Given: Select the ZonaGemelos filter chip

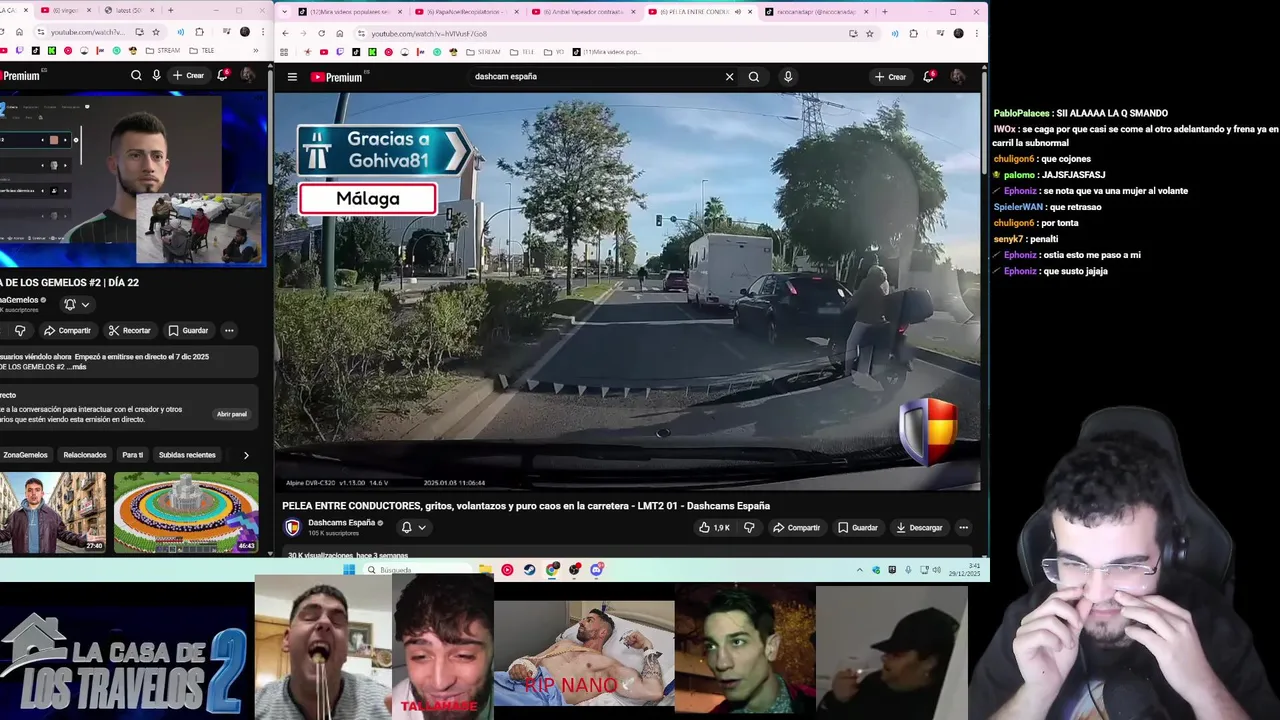Looking at the screenshot, I should click(25, 455).
